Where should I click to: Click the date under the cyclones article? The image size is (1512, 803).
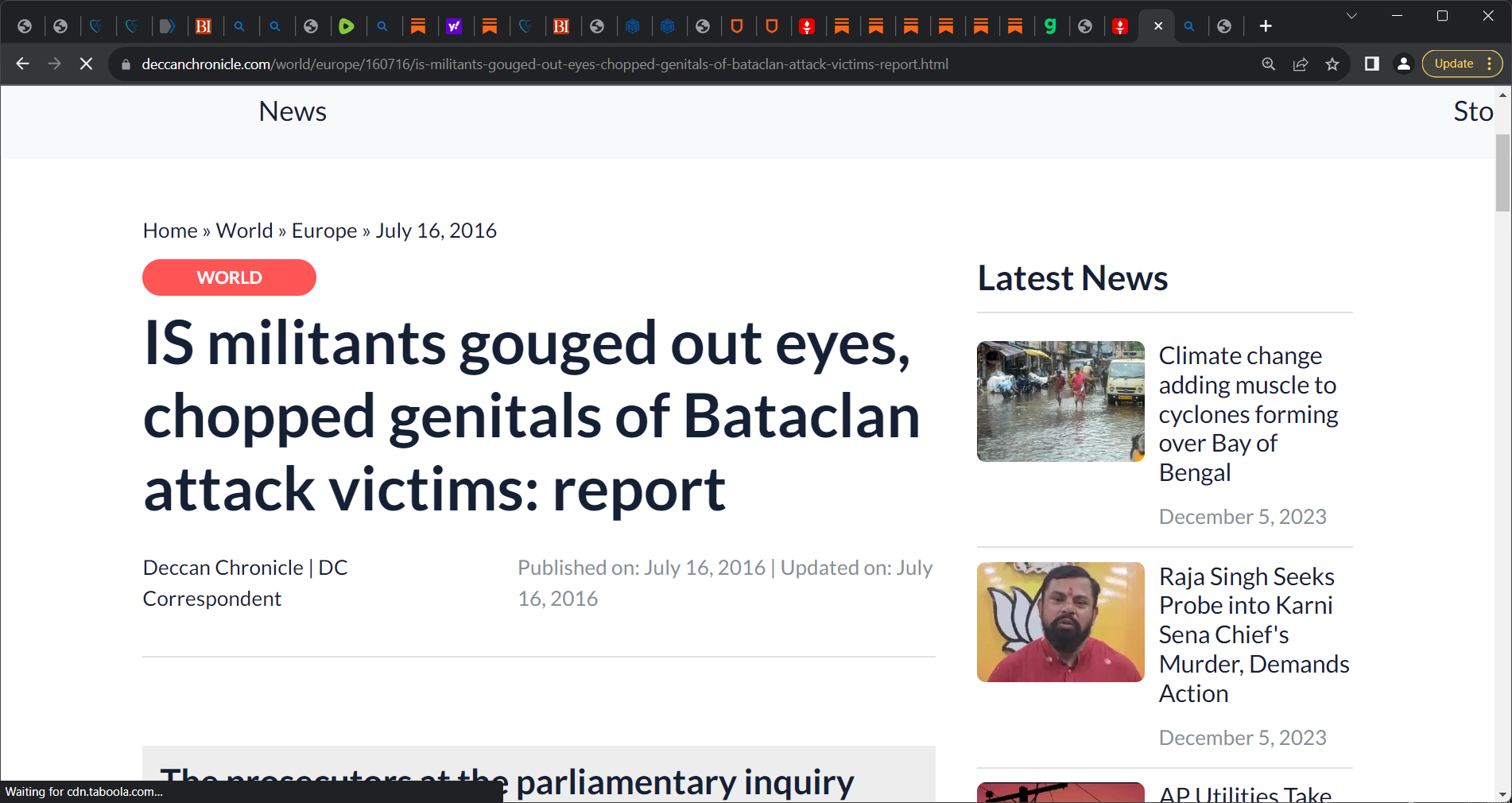point(1243,517)
